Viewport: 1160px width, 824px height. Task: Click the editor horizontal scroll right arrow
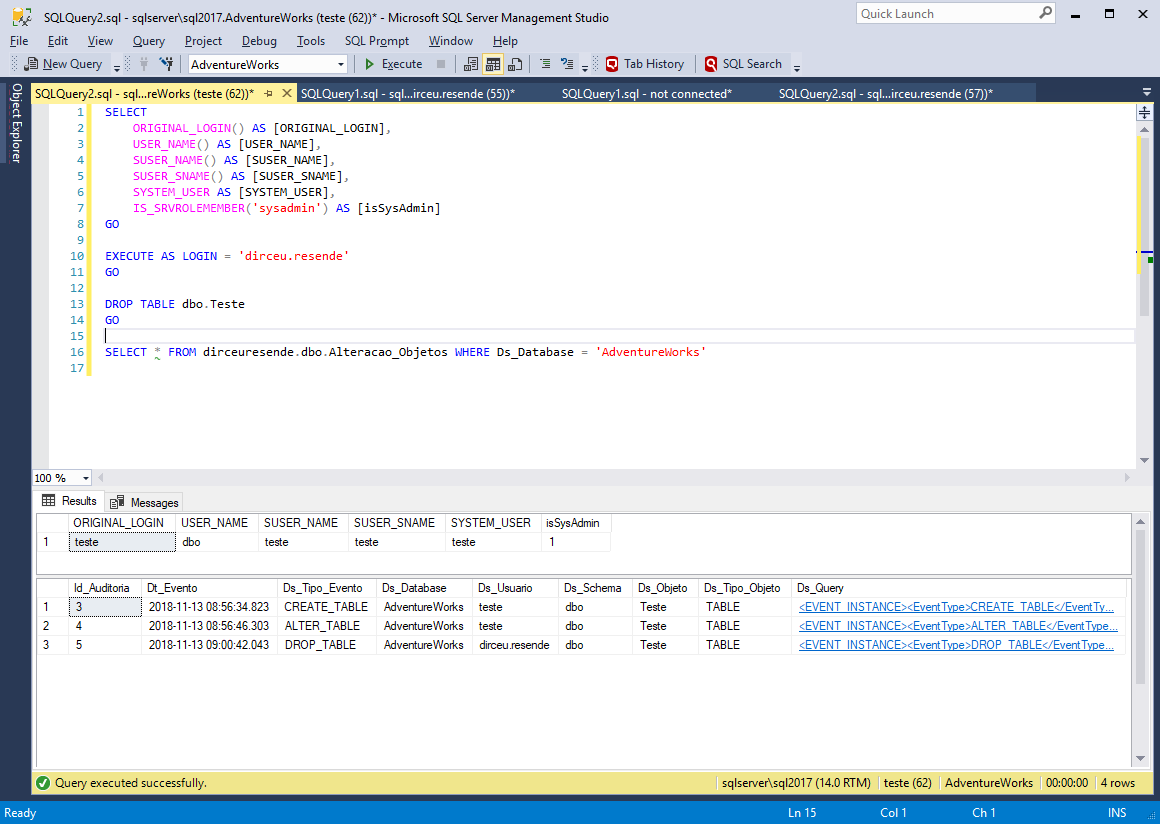pyautogui.click(x=1127, y=478)
